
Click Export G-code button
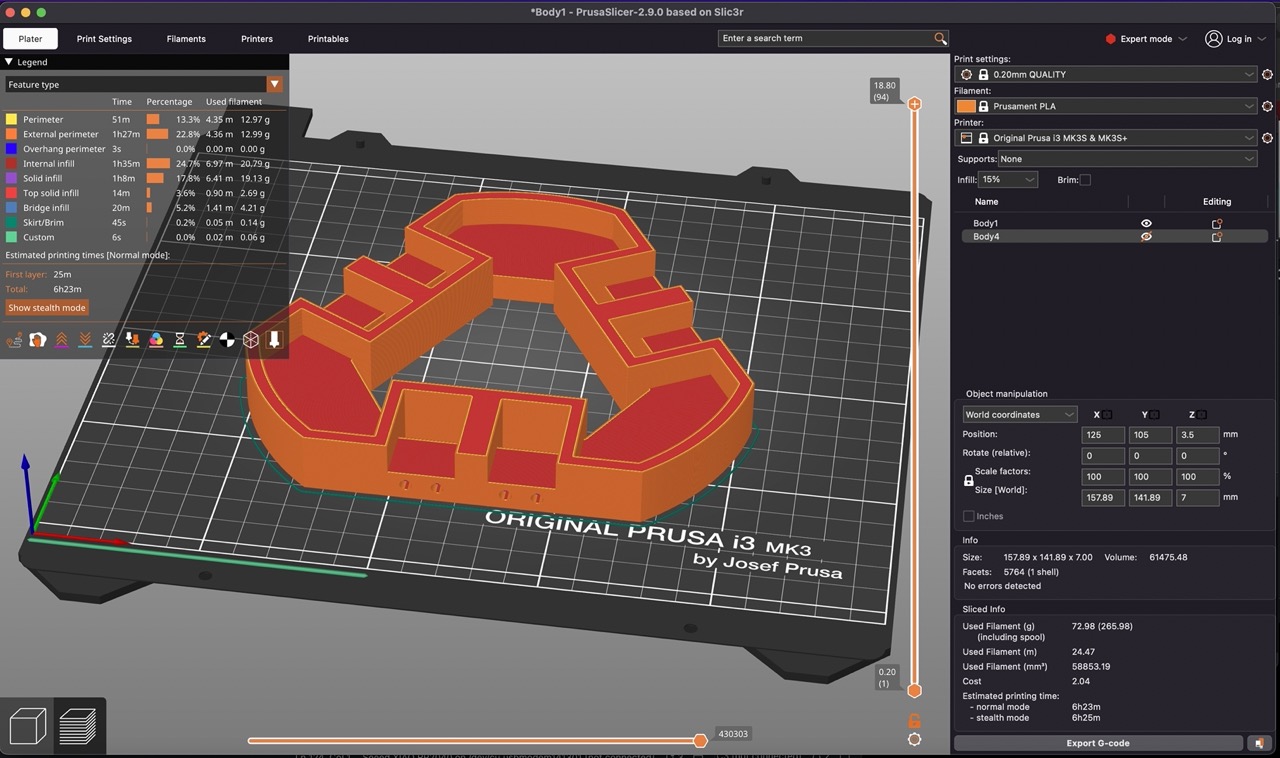point(1099,743)
